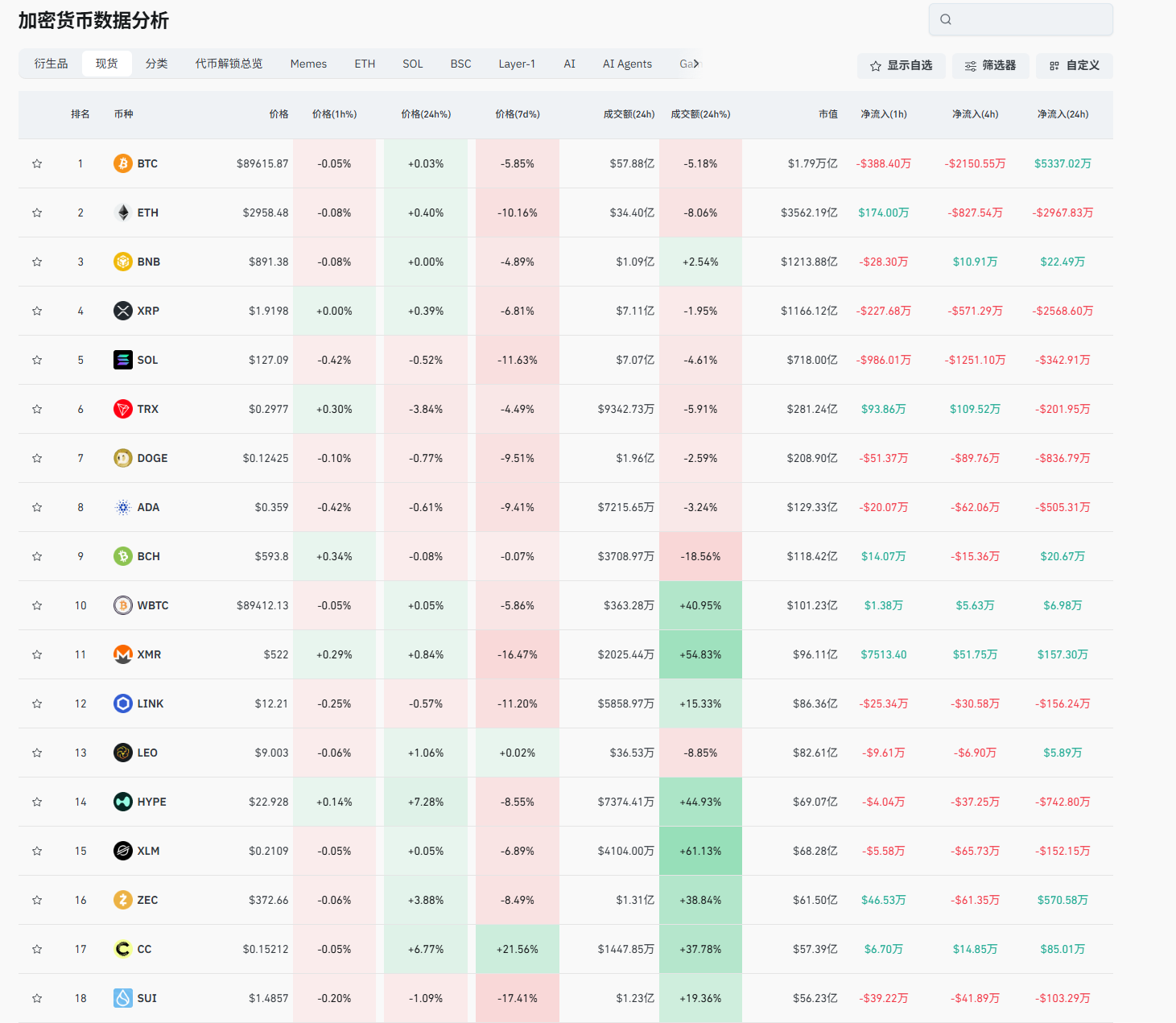Toggle favorite star for XRP row
The height and width of the screenshot is (1023, 1176).
point(37,311)
